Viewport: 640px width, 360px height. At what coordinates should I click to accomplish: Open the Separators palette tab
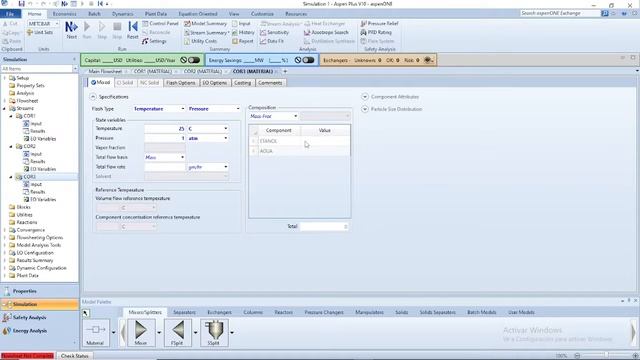184,312
